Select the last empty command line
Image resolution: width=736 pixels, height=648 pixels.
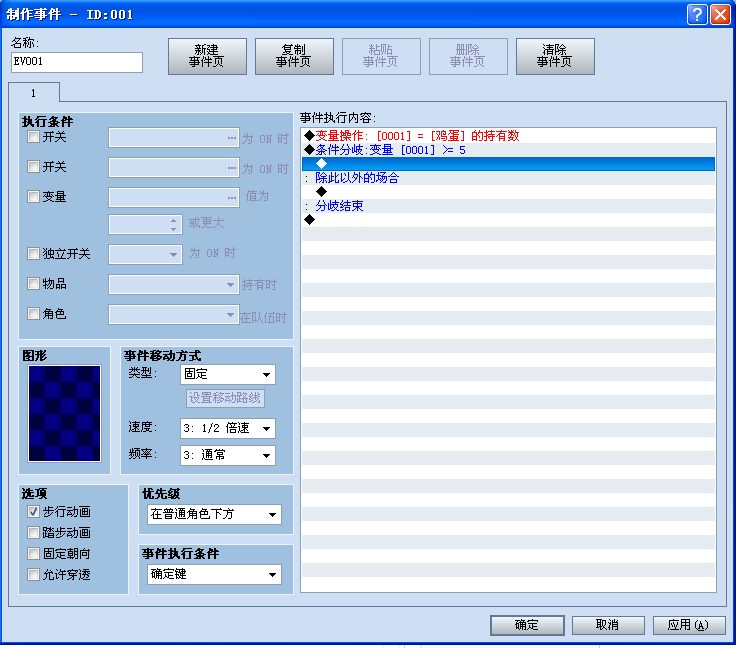[x=508, y=220]
